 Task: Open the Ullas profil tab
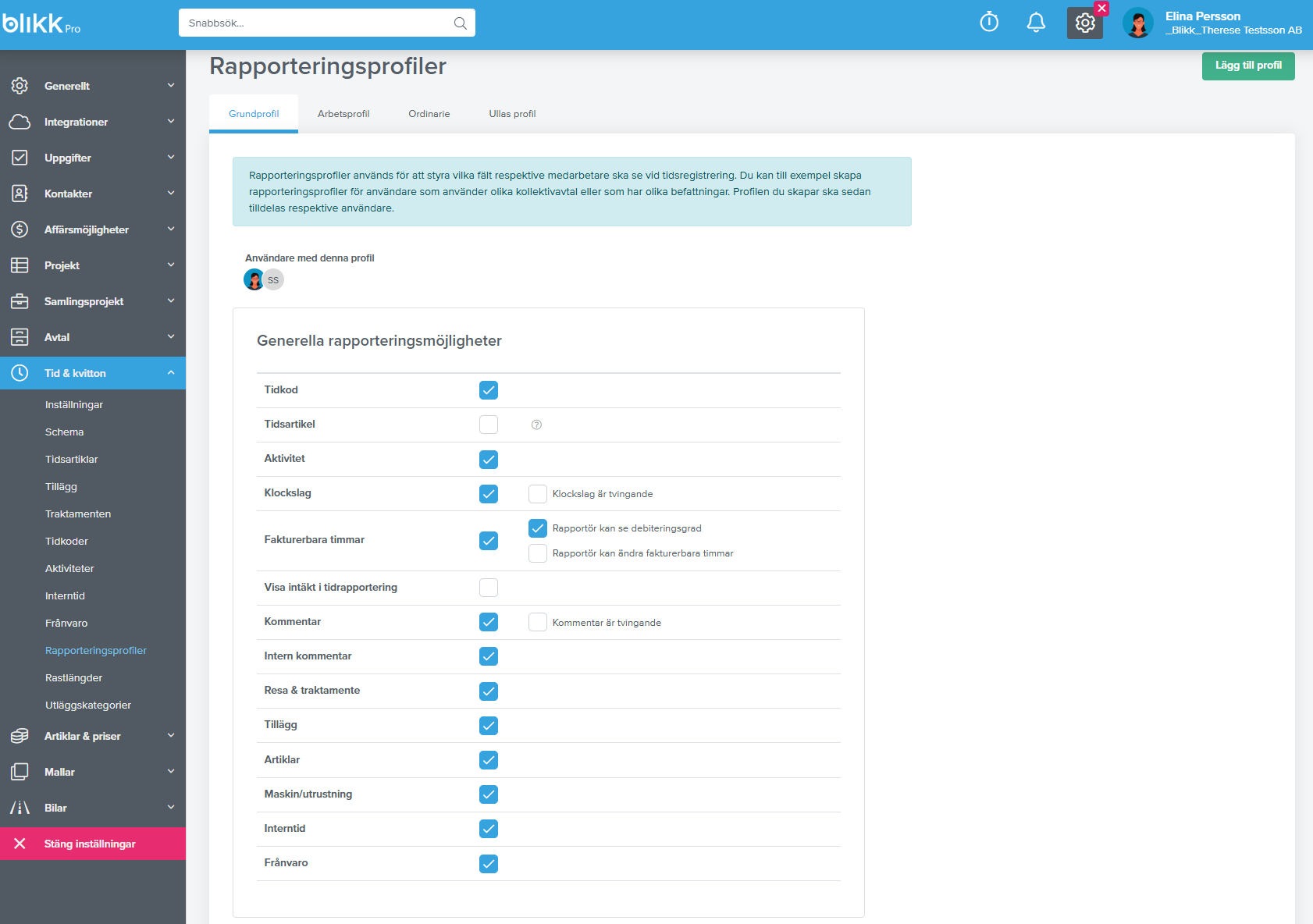point(512,114)
